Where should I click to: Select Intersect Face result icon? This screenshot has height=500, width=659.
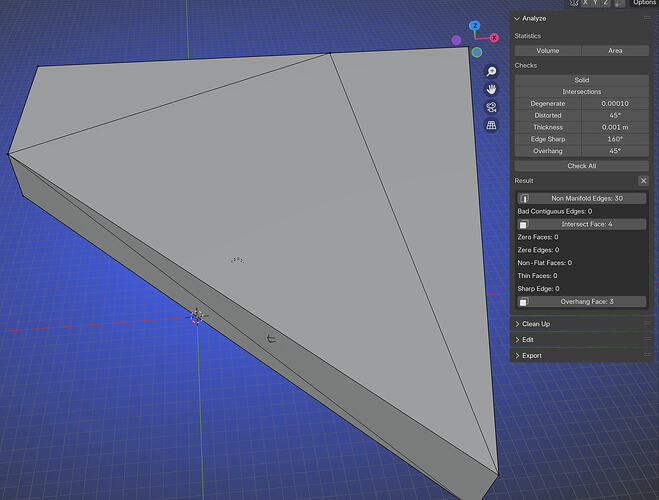click(x=524, y=224)
